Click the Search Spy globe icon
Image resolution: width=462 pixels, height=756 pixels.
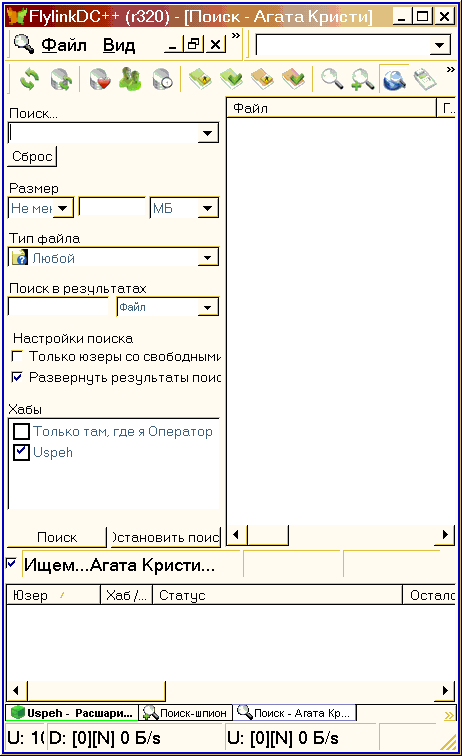(x=394, y=79)
